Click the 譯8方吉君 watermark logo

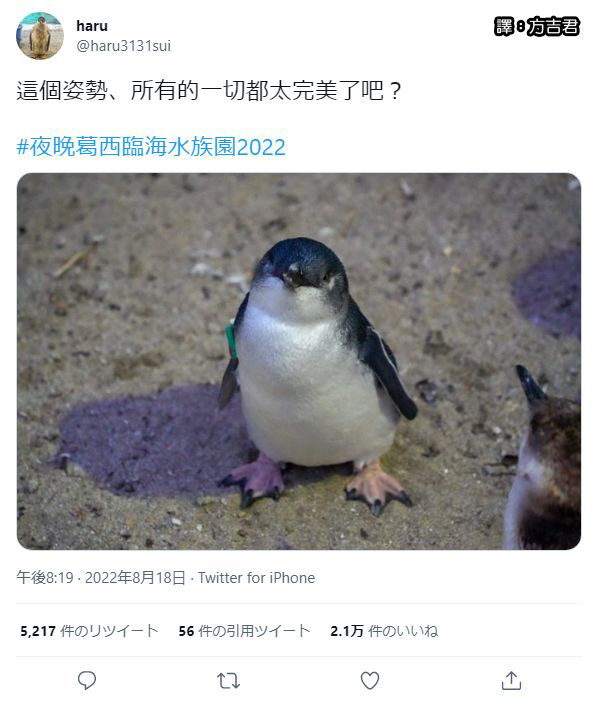click(x=537, y=26)
